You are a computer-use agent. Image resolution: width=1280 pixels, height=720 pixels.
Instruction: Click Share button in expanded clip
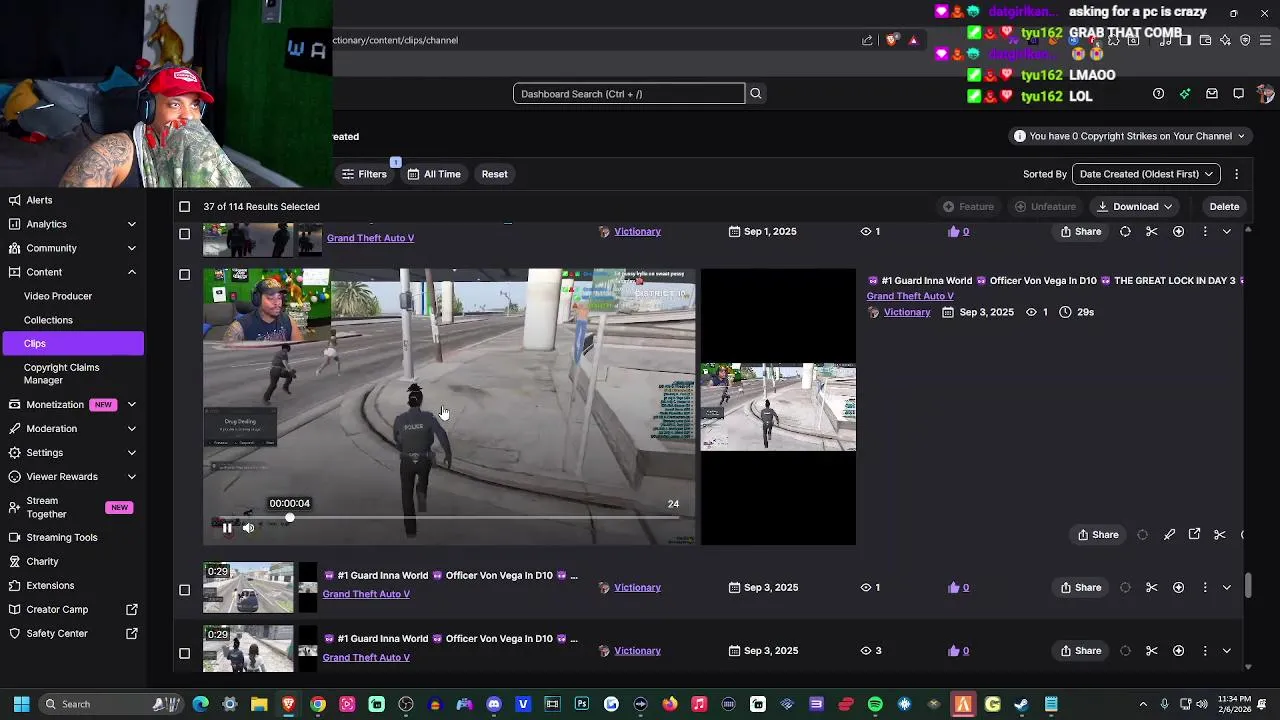point(1097,535)
